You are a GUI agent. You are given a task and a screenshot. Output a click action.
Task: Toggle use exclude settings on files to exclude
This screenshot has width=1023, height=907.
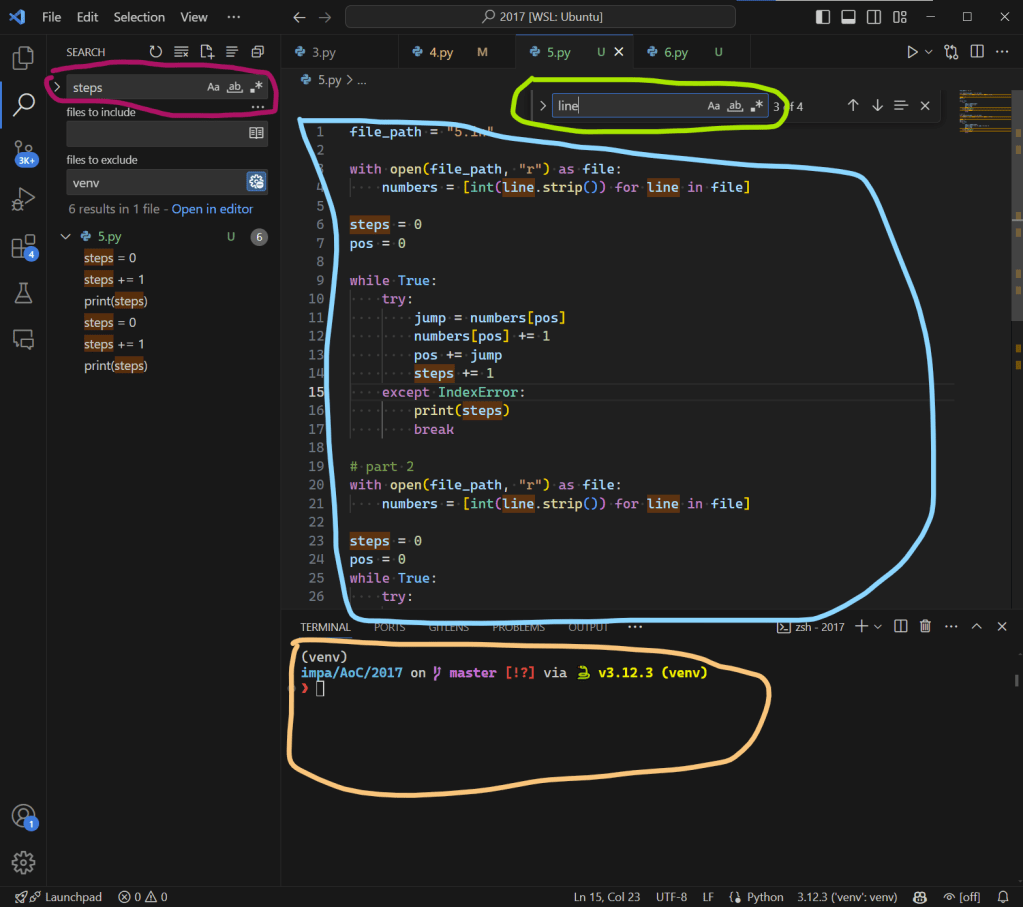pos(256,182)
